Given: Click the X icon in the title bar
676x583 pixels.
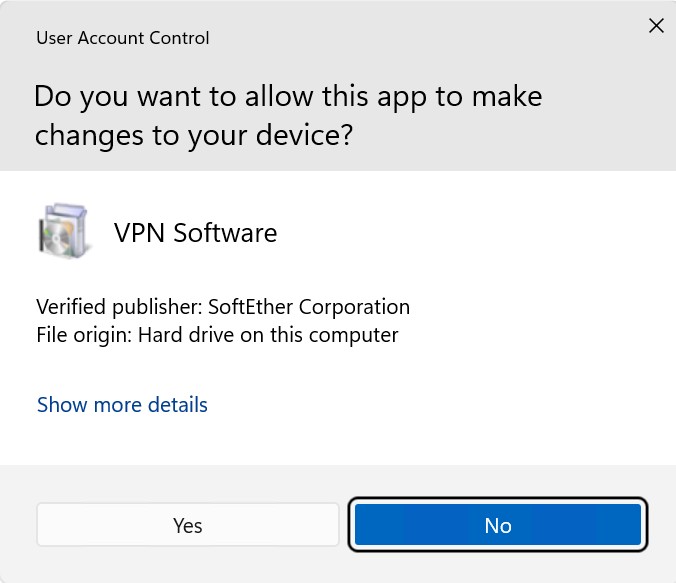Looking at the screenshot, I should click(x=656, y=26).
